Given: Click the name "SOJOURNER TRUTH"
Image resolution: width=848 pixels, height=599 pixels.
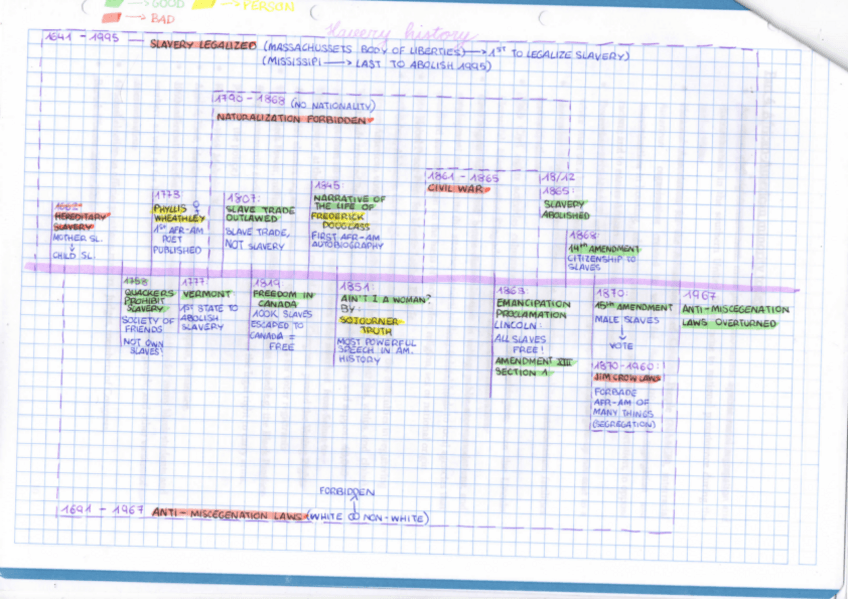Looking at the screenshot, I should click(371, 325).
